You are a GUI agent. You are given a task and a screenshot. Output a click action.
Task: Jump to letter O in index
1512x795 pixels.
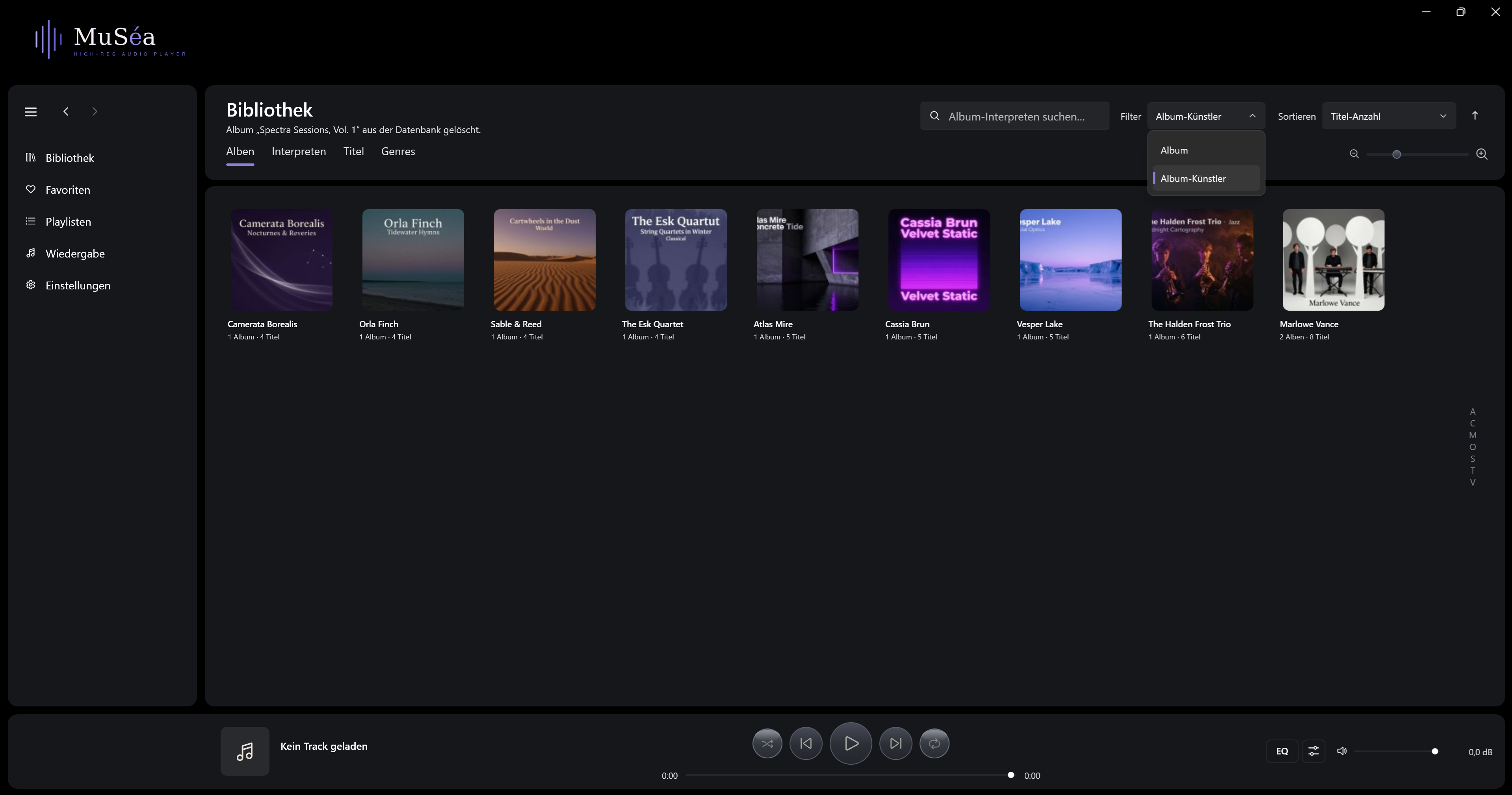(1473, 447)
